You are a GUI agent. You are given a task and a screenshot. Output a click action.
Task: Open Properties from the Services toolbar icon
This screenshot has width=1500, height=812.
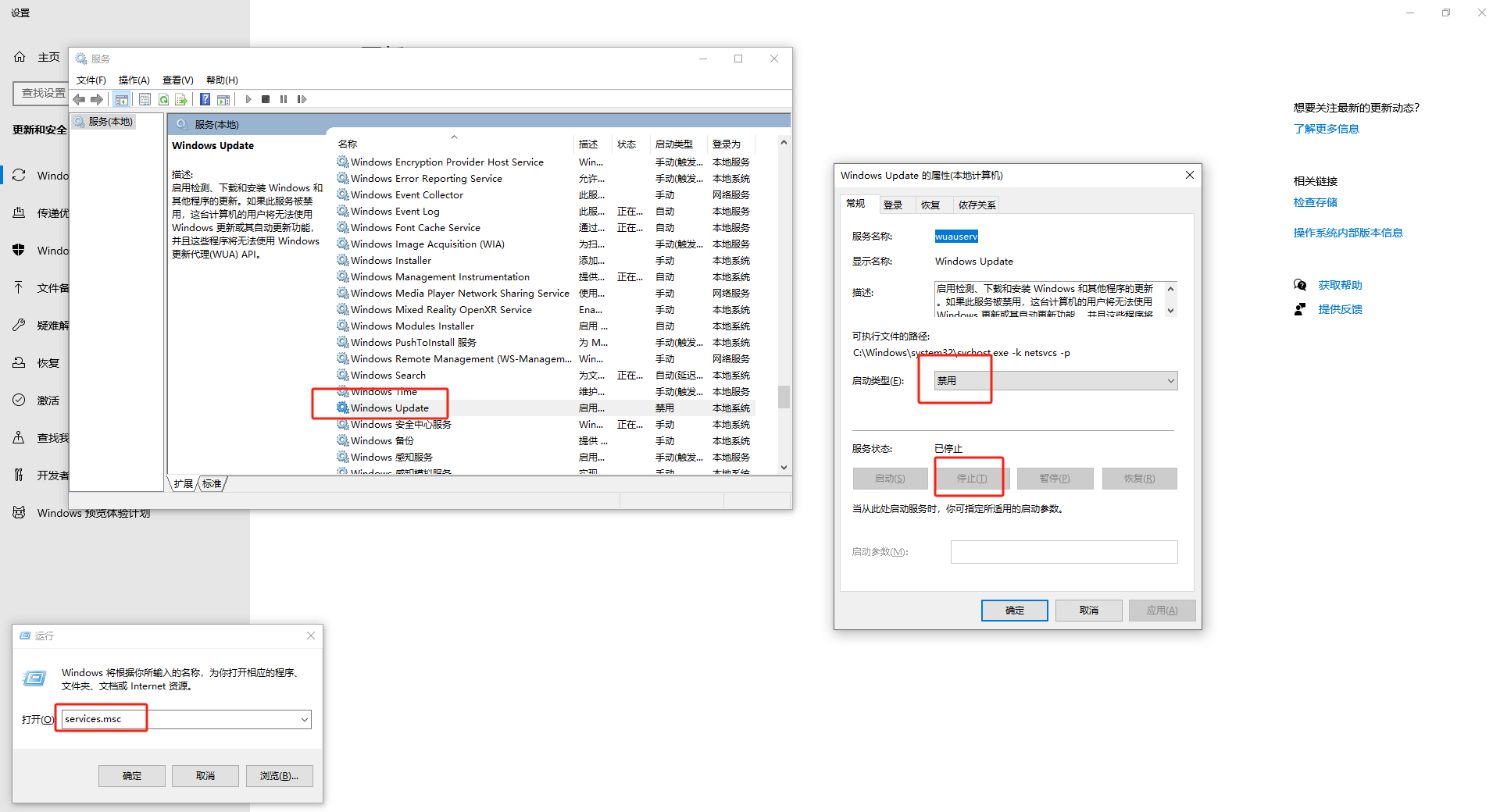pyautogui.click(x=145, y=99)
